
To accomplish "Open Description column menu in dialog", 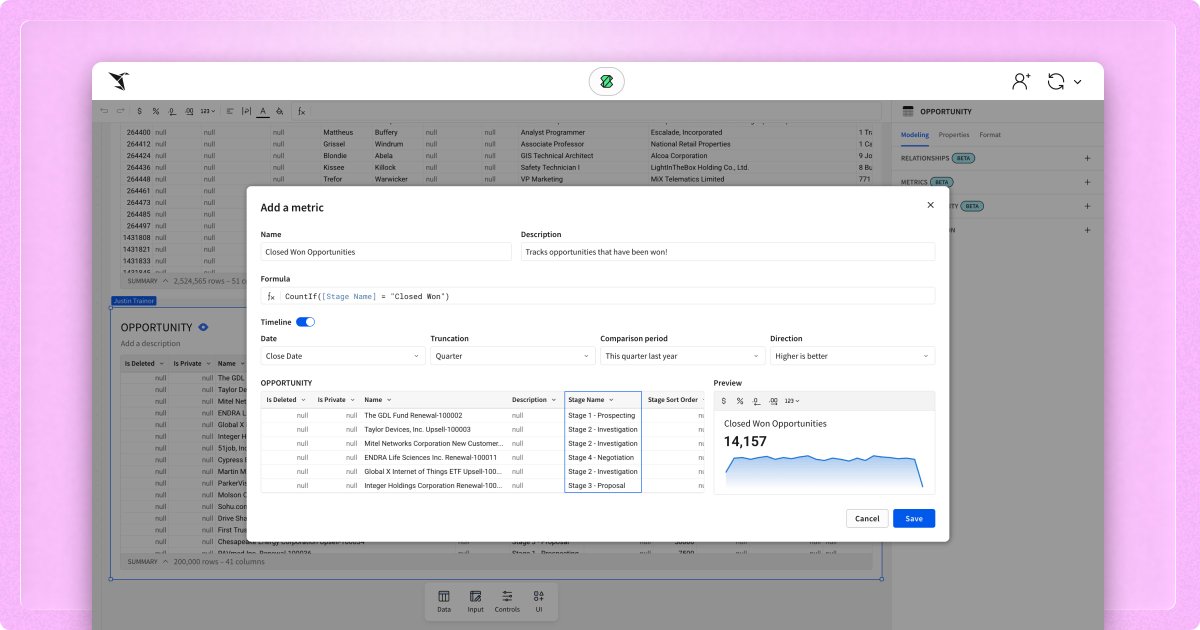I will click(x=554, y=400).
